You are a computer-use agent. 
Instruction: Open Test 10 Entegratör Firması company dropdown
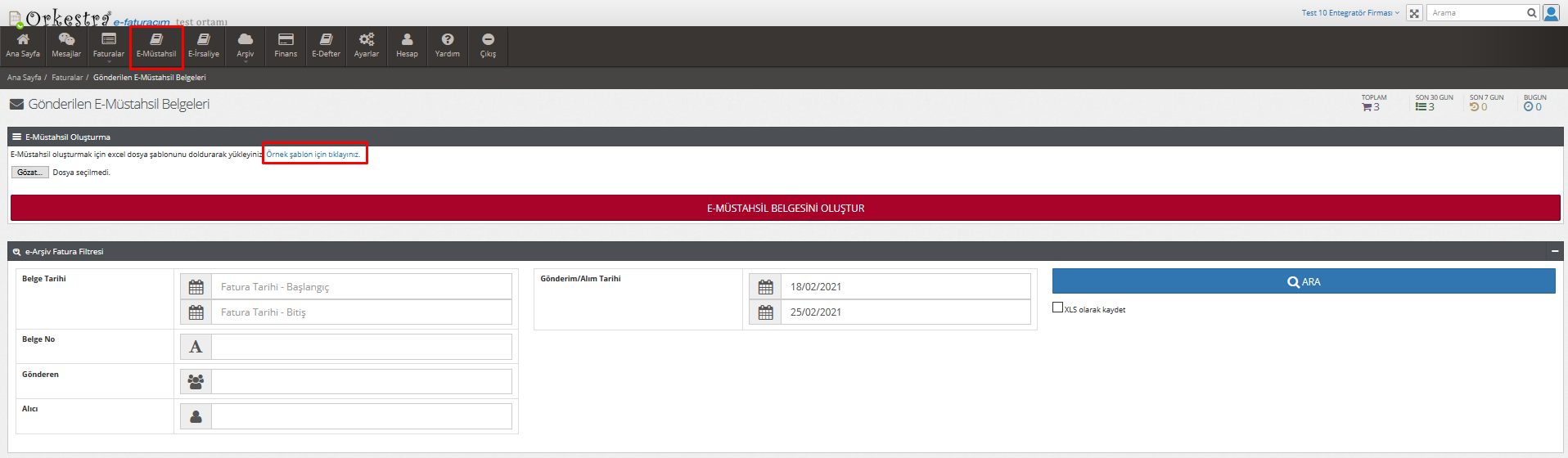(1350, 13)
